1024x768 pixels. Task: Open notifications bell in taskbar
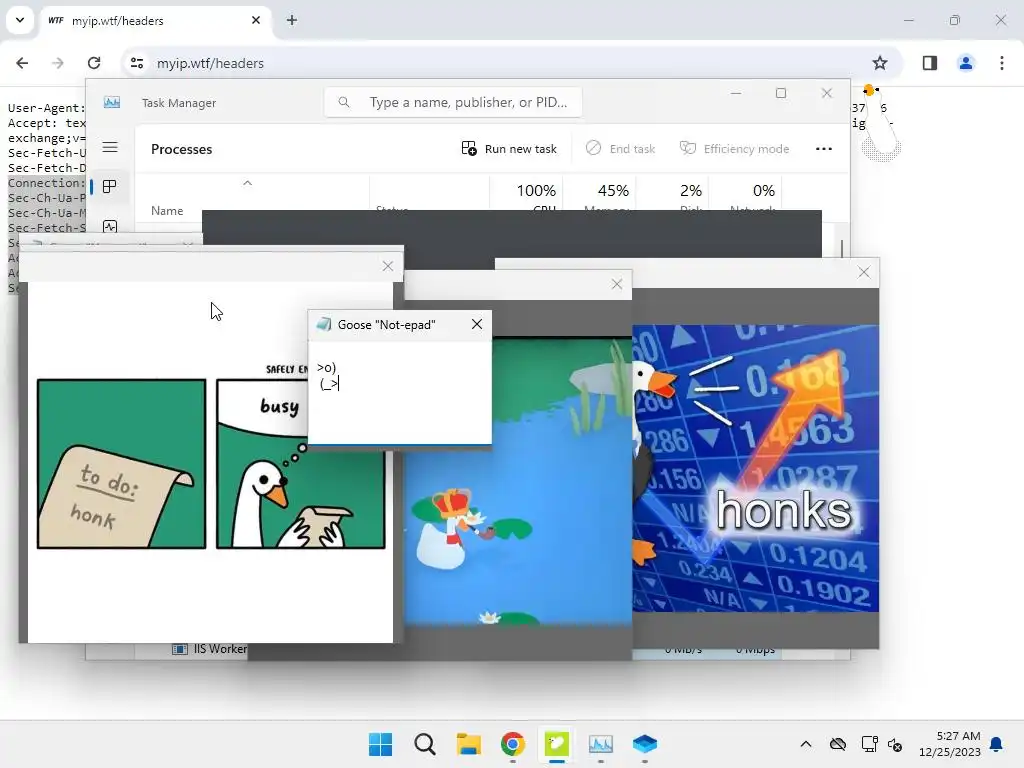pos(996,744)
